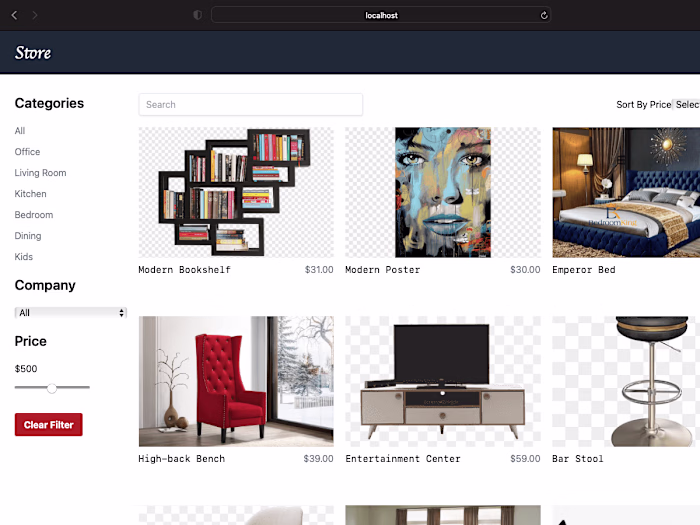Click the Sort By Price label
700x525 pixels.
point(644,104)
